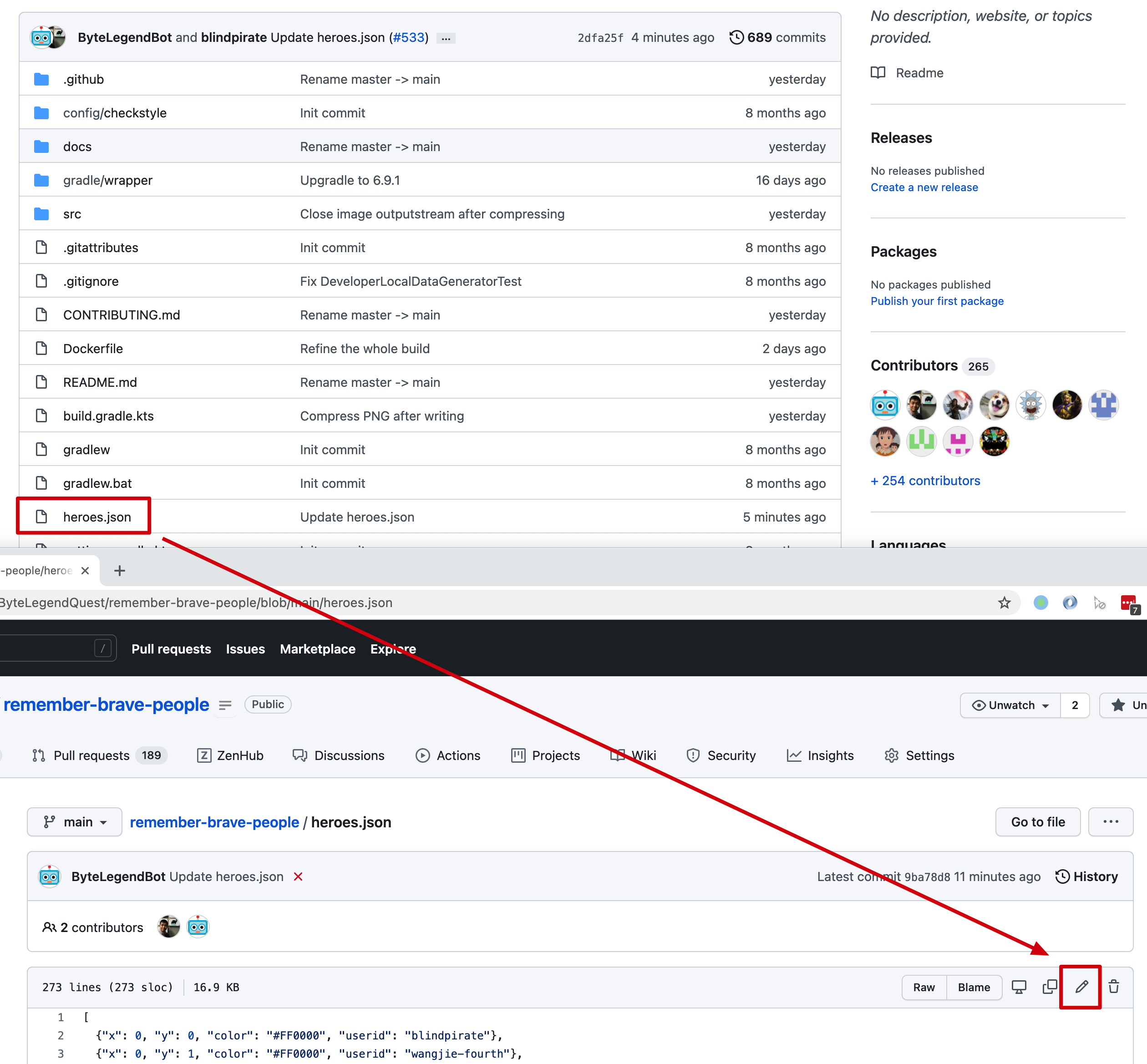Open build.gradle.kts file

(x=108, y=415)
